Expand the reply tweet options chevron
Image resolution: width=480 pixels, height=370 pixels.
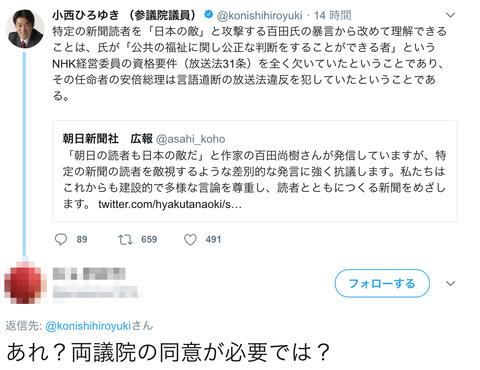click(x=451, y=283)
